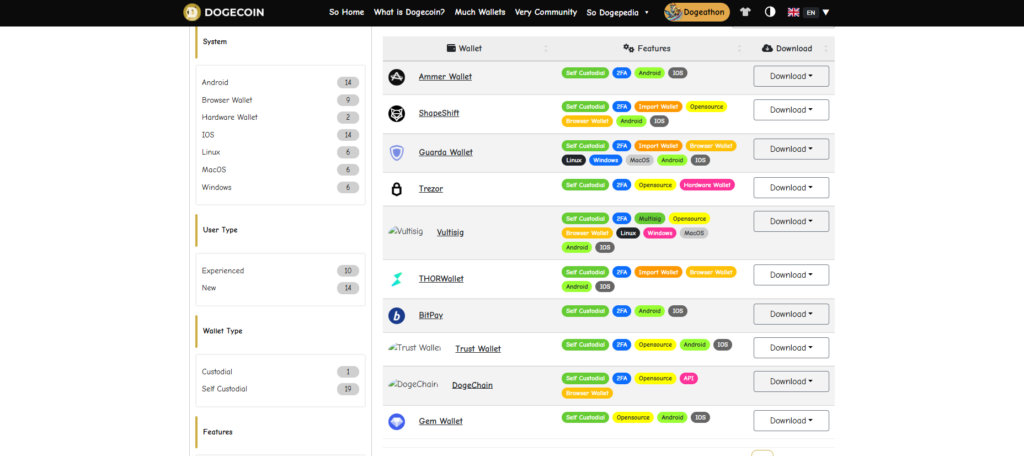Click the Gem Wallet diamond icon
The height and width of the screenshot is (456, 1024).
coord(396,422)
